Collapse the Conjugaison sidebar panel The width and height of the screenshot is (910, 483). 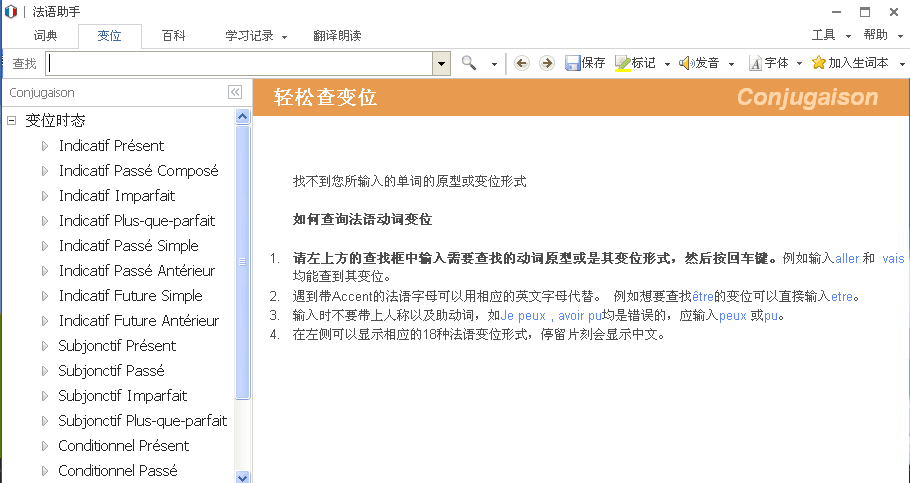[x=235, y=92]
